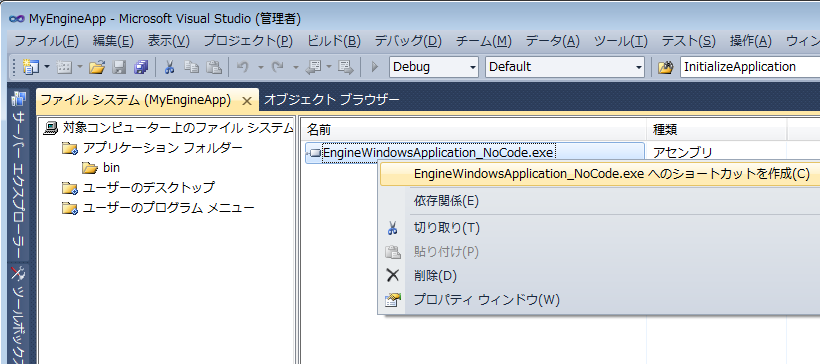Choose へのショートカットを作成(C) from context menu
Screen dimensions: 820x364
600,174
